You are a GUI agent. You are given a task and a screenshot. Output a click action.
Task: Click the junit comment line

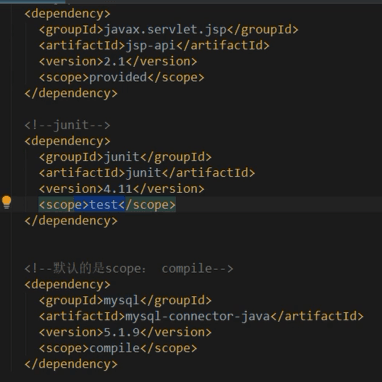(x=67, y=125)
